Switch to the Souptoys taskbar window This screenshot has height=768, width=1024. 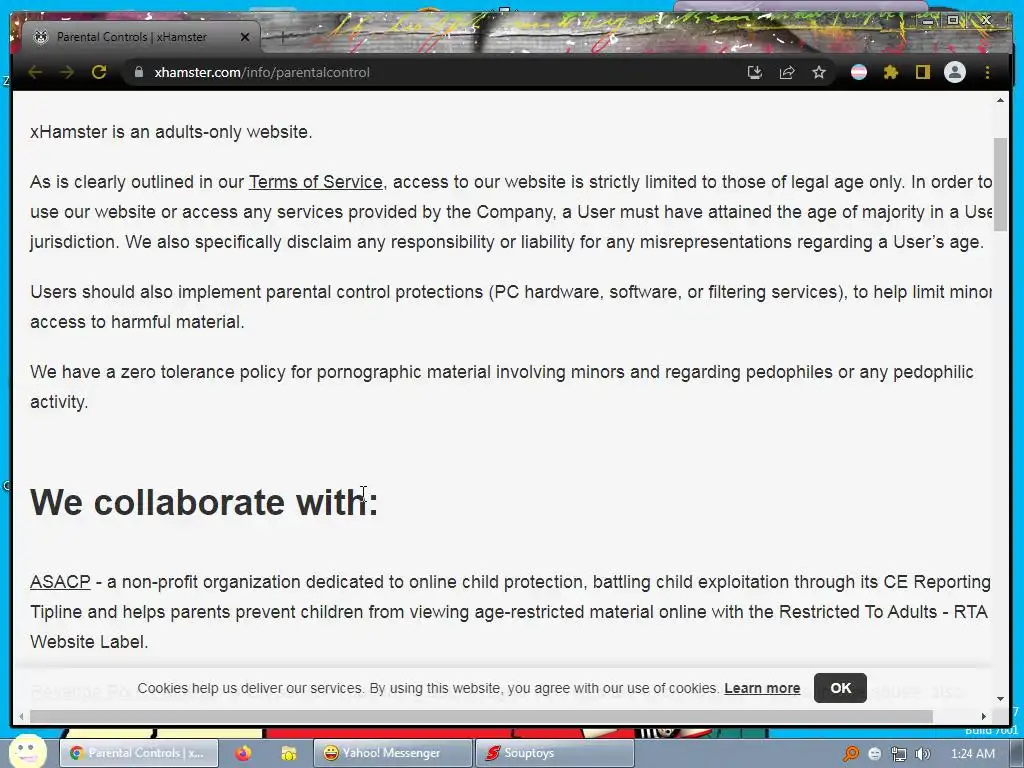(x=554, y=753)
